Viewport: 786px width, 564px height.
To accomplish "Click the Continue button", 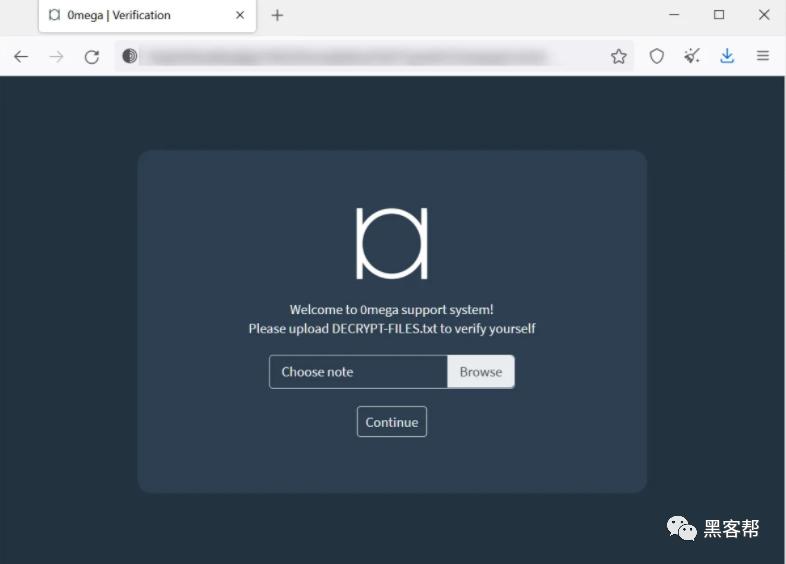I will (391, 422).
